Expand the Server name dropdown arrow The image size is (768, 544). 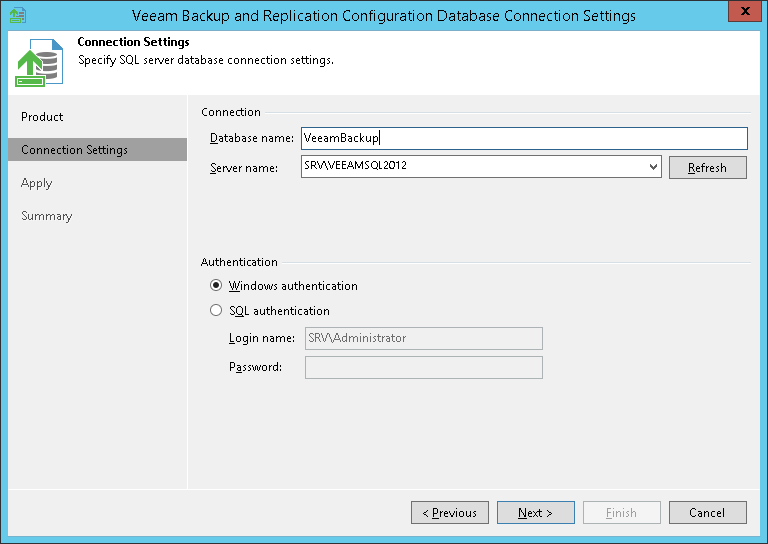[652, 167]
